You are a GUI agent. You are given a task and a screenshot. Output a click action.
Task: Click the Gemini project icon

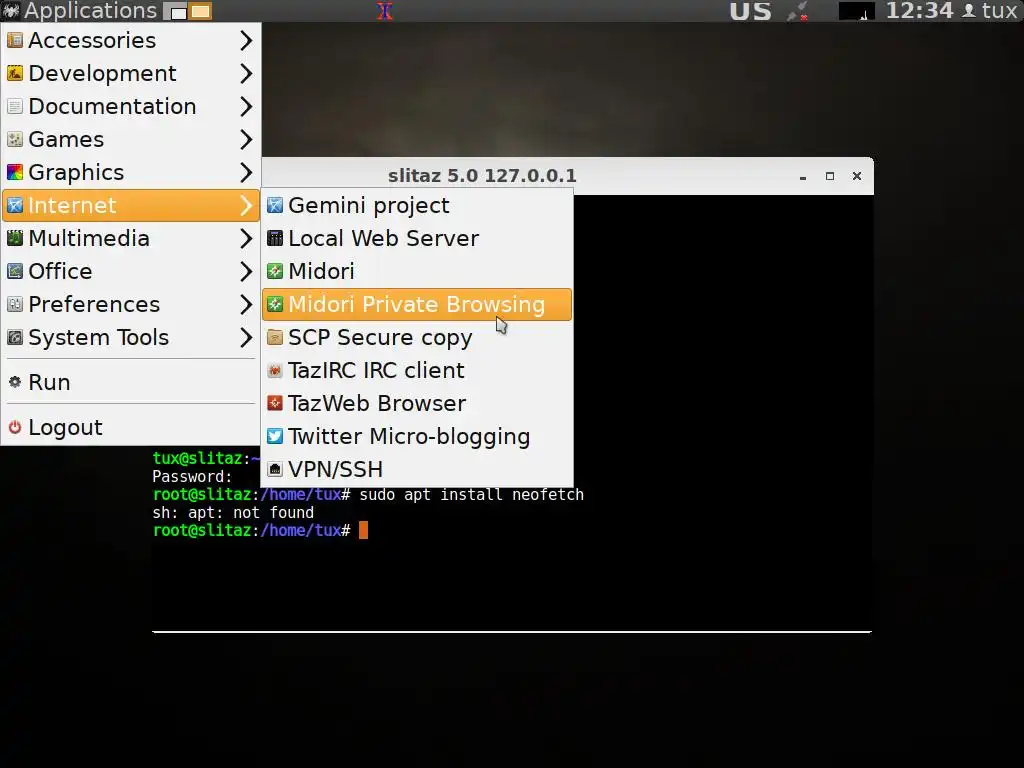[275, 205]
